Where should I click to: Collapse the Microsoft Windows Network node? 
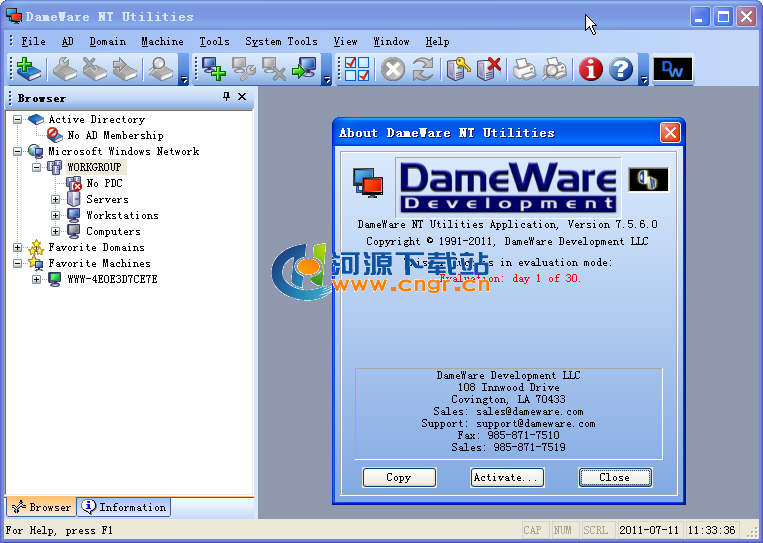click(x=18, y=152)
